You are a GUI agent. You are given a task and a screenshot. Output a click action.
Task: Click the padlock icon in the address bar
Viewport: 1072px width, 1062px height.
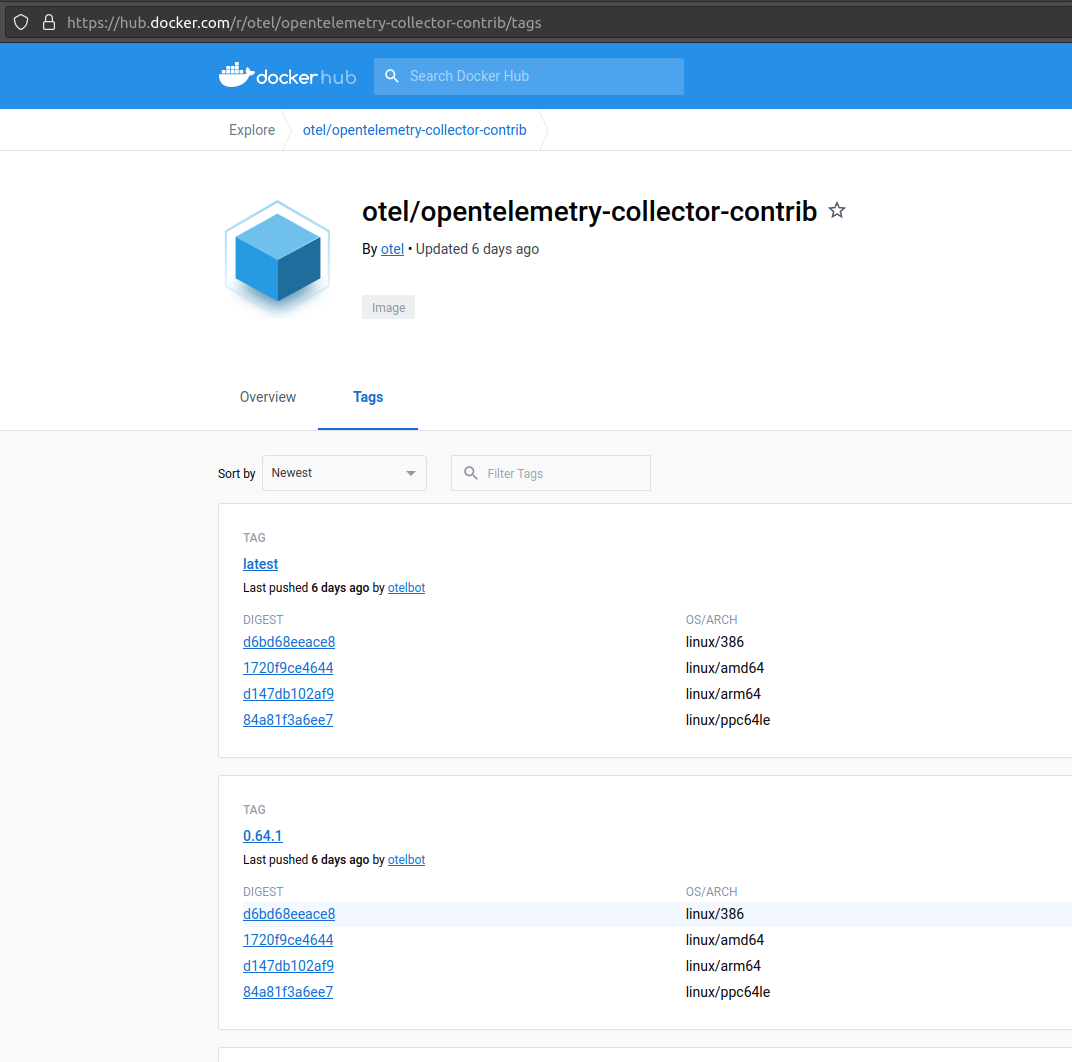coord(48,21)
